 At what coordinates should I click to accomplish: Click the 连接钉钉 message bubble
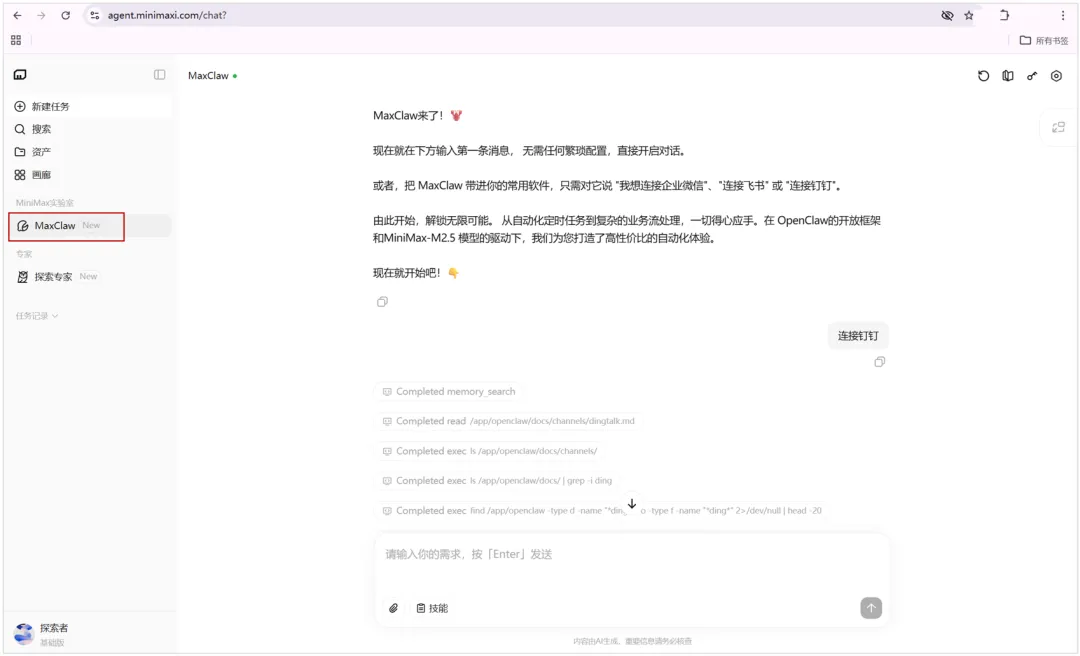click(858, 336)
